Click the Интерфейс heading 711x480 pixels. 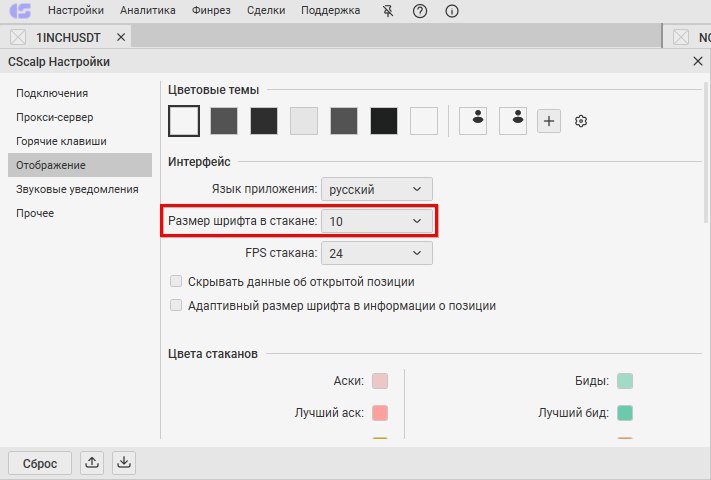tap(199, 162)
